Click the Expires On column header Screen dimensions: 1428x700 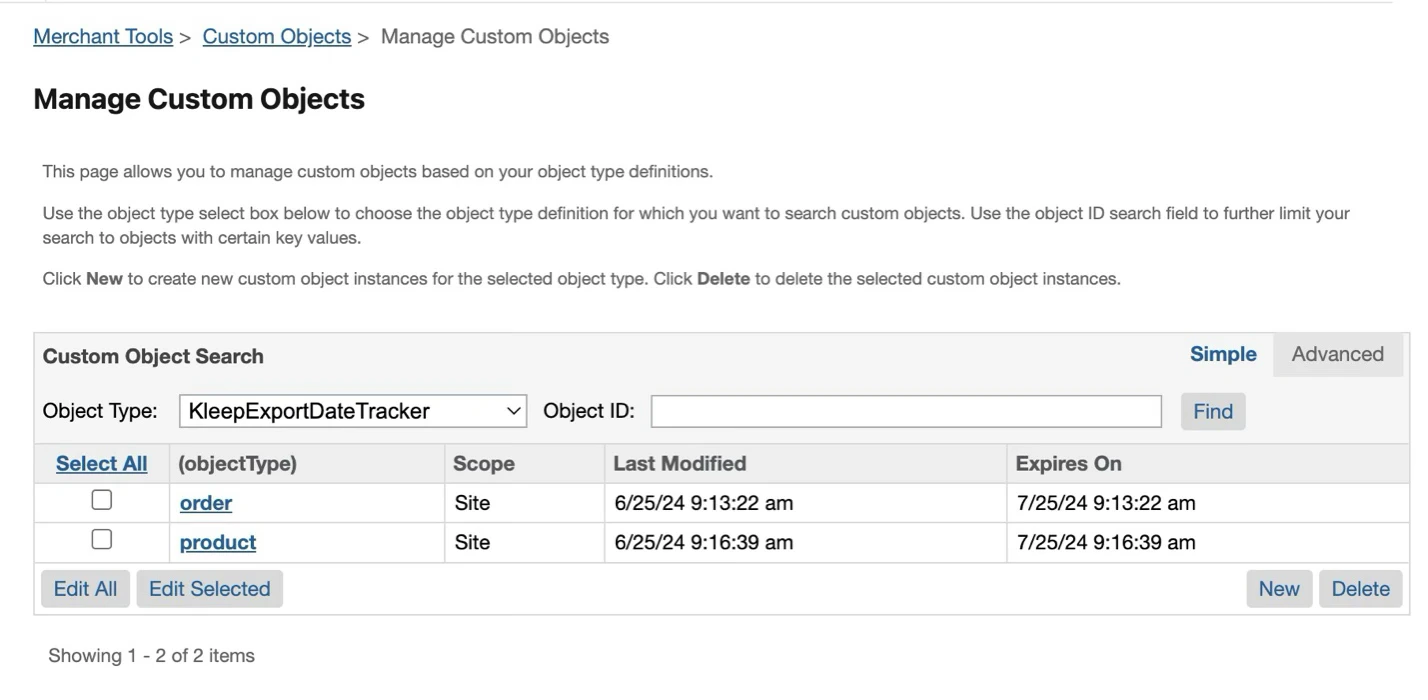pos(1068,464)
